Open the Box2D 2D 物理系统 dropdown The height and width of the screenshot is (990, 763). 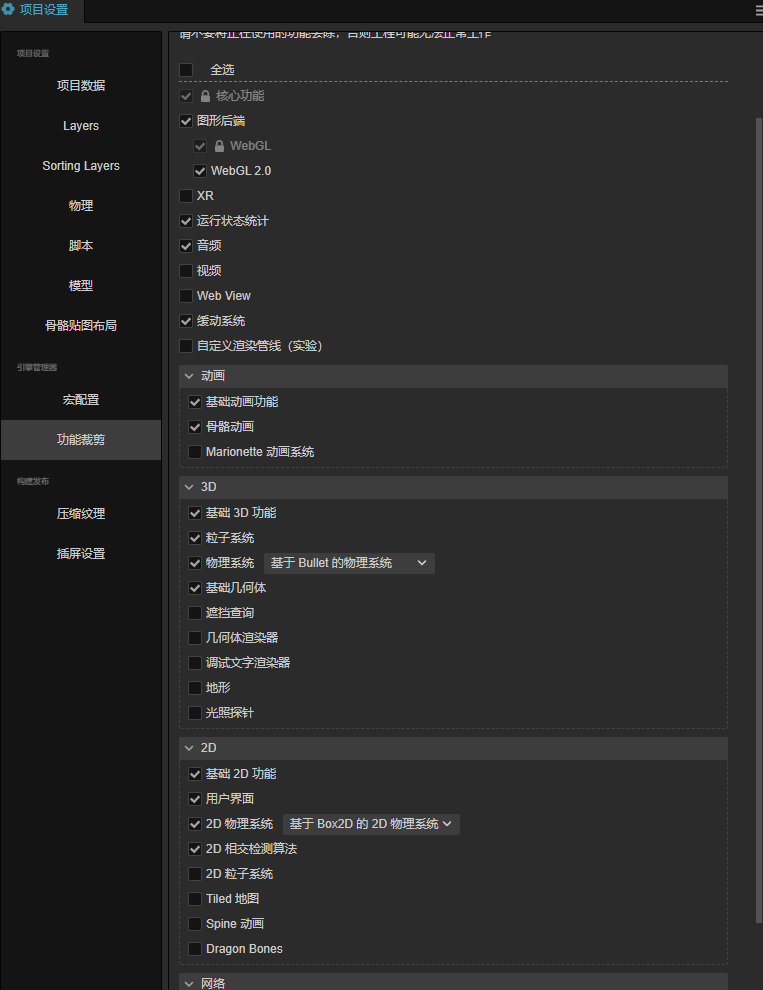[371, 824]
